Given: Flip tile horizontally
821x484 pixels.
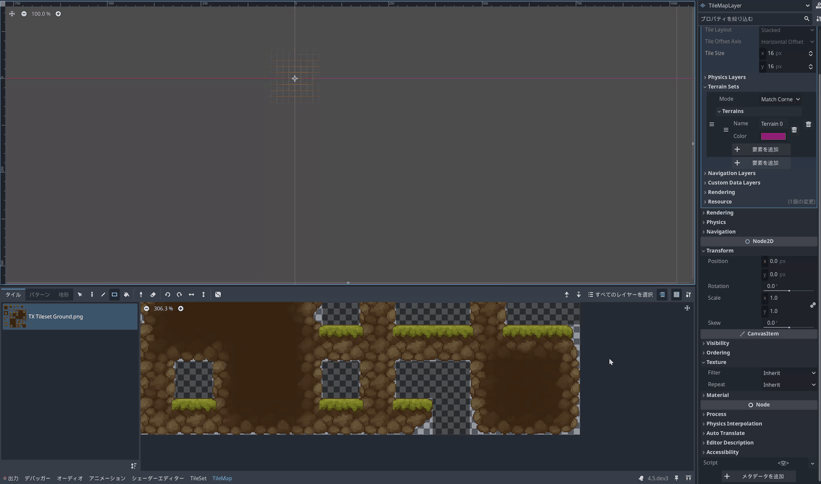Looking at the screenshot, I should [191, 294].
